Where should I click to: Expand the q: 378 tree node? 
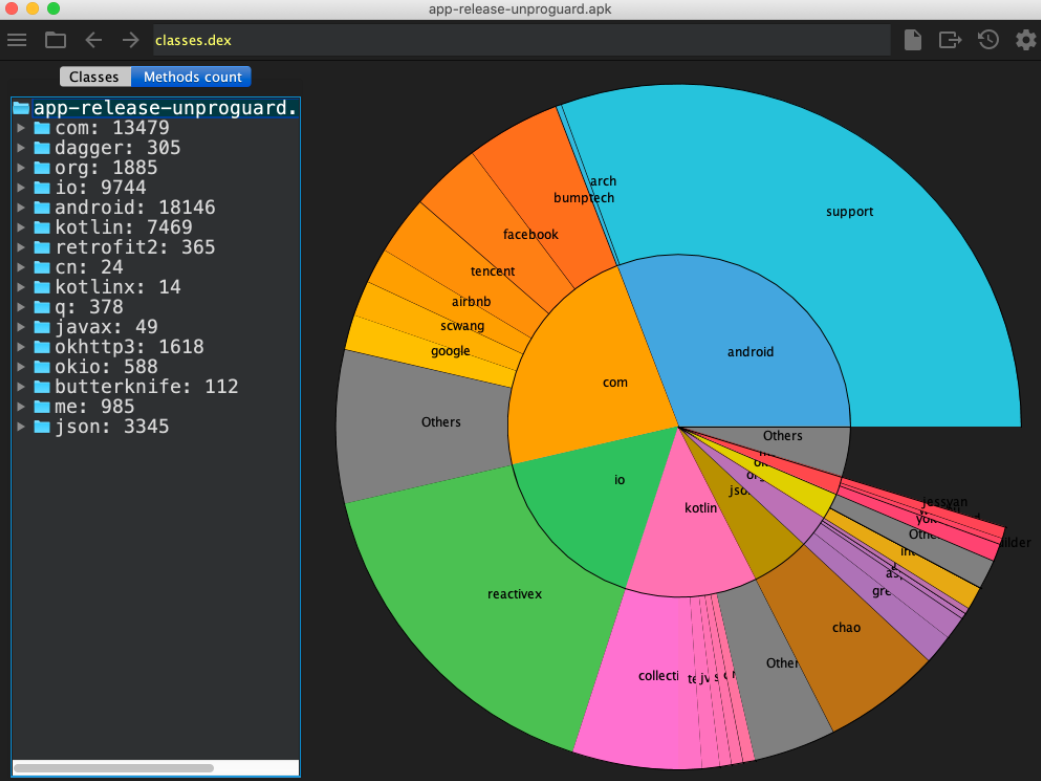[x=21, y=307]
